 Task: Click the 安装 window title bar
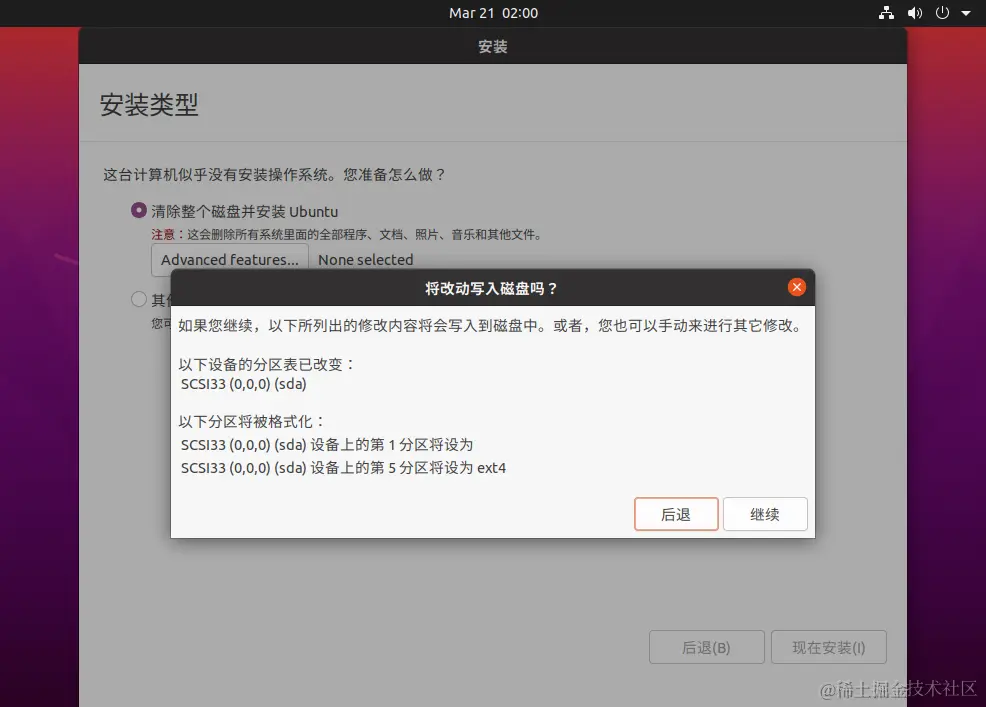click(x=493, y=45)
